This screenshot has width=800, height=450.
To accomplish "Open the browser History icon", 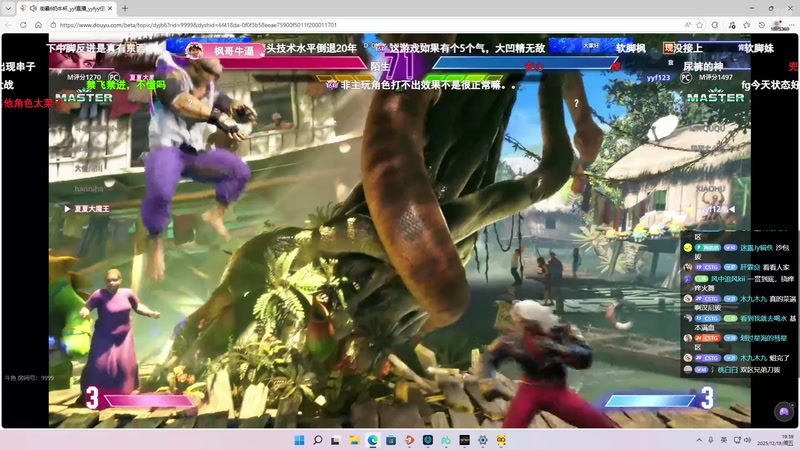I will [x=762, y=24].
